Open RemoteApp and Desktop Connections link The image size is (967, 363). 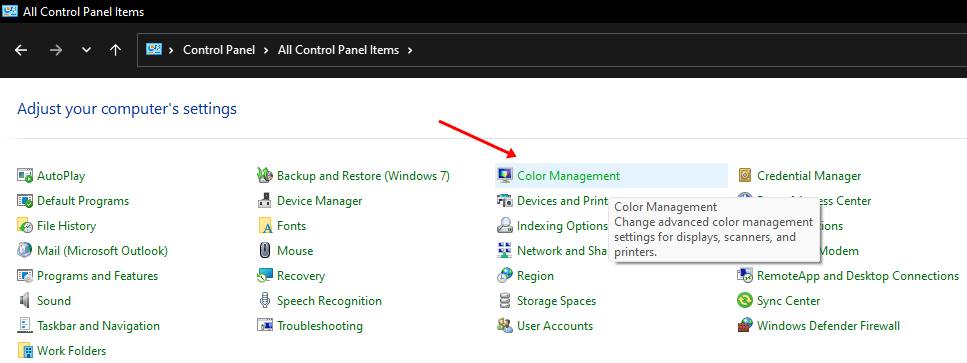click(858, 275)
